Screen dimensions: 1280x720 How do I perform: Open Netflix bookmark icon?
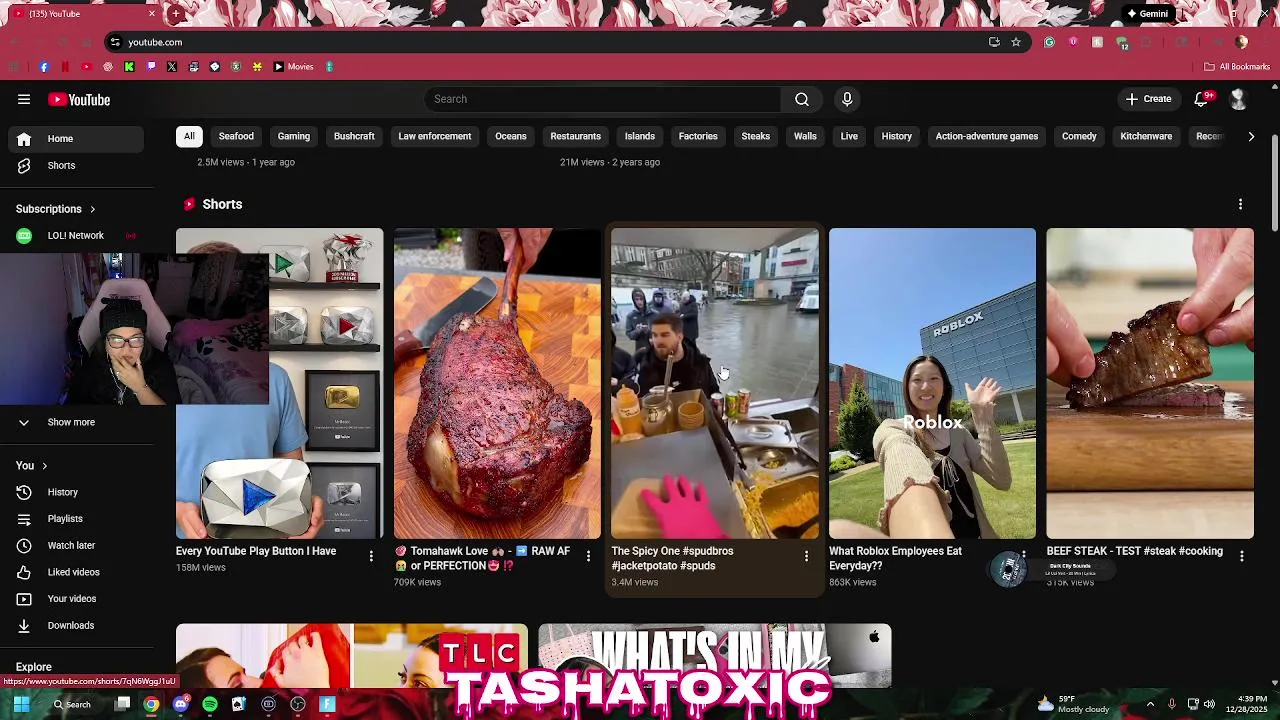[x=65, y=67]
